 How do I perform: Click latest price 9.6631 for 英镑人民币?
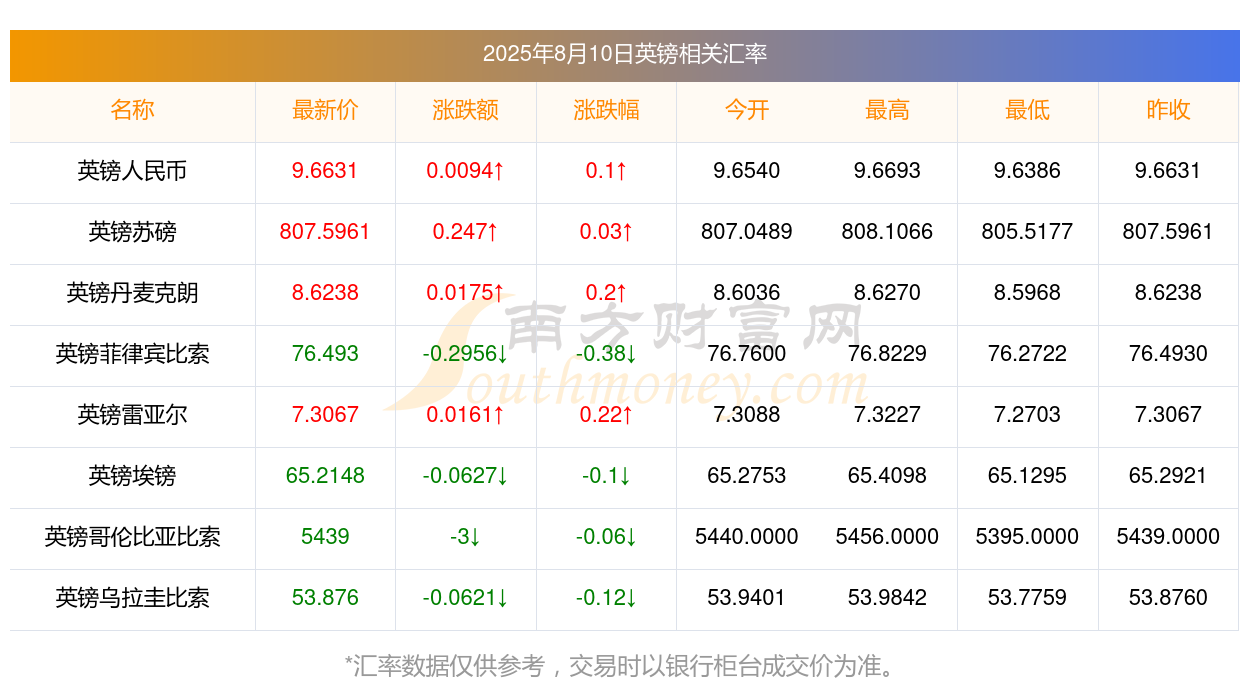pos(325,171)
